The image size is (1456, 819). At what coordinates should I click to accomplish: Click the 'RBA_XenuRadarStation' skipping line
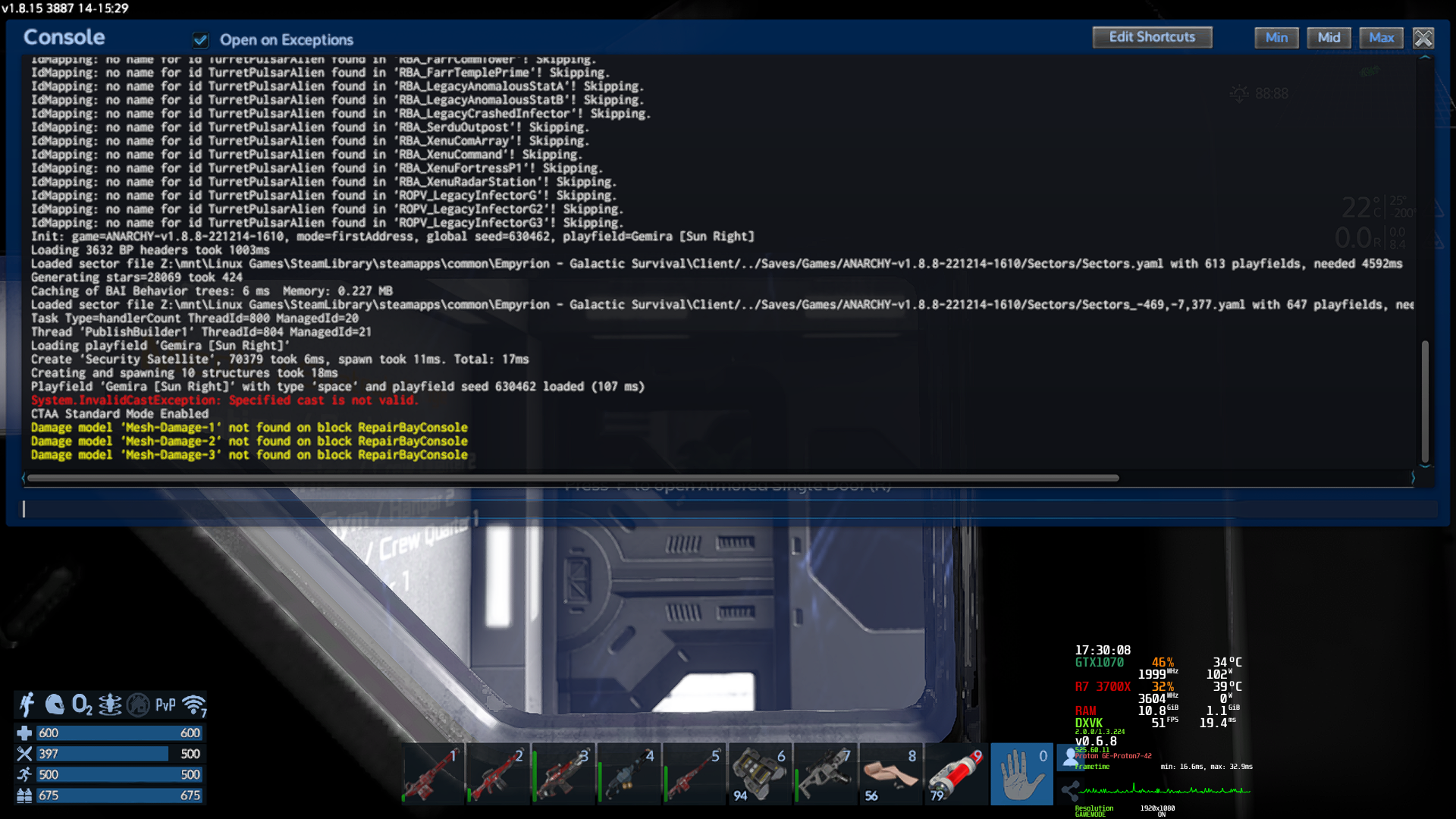324,182
